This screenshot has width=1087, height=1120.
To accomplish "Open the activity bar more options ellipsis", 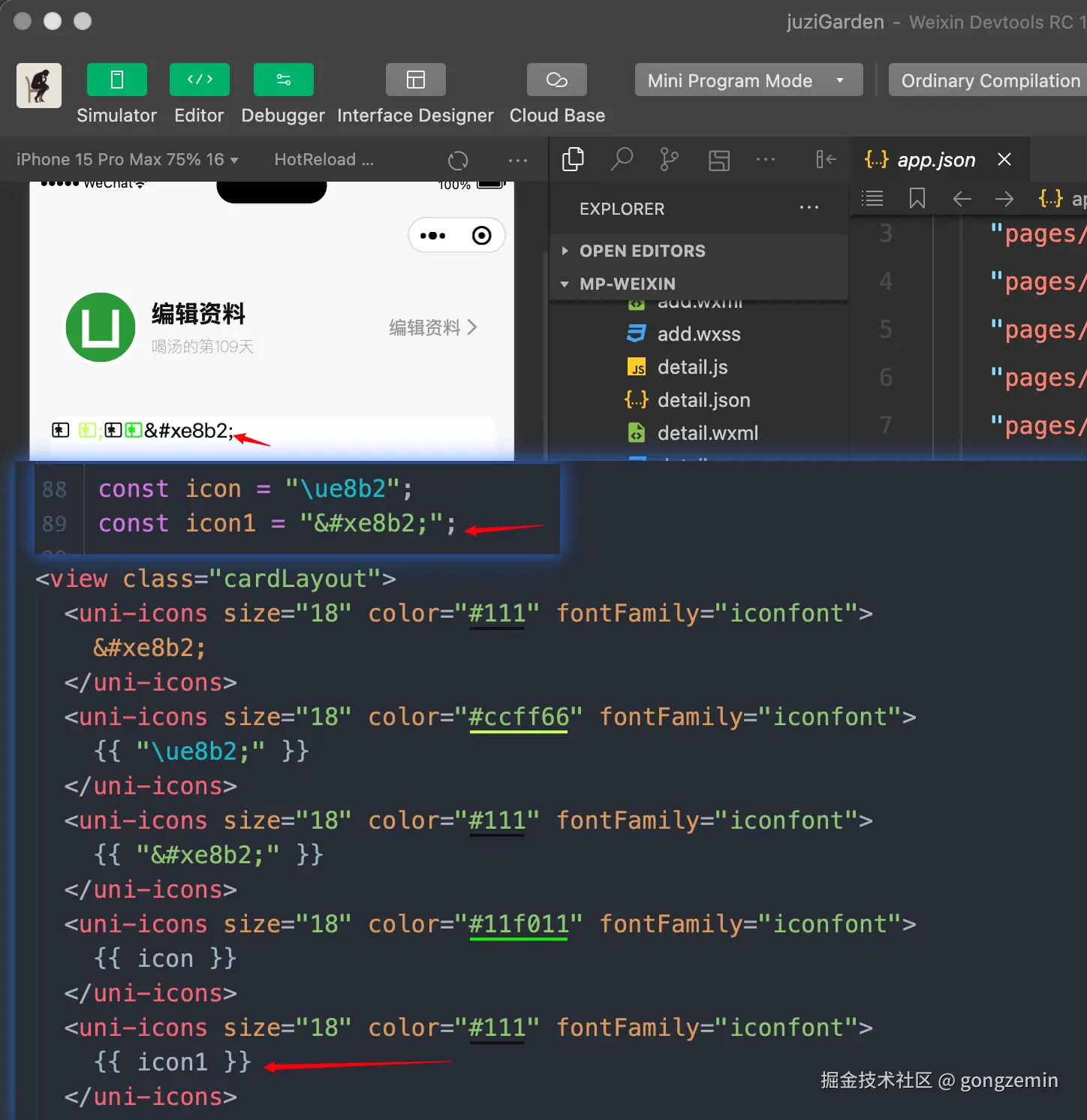I will pos(766,159).
